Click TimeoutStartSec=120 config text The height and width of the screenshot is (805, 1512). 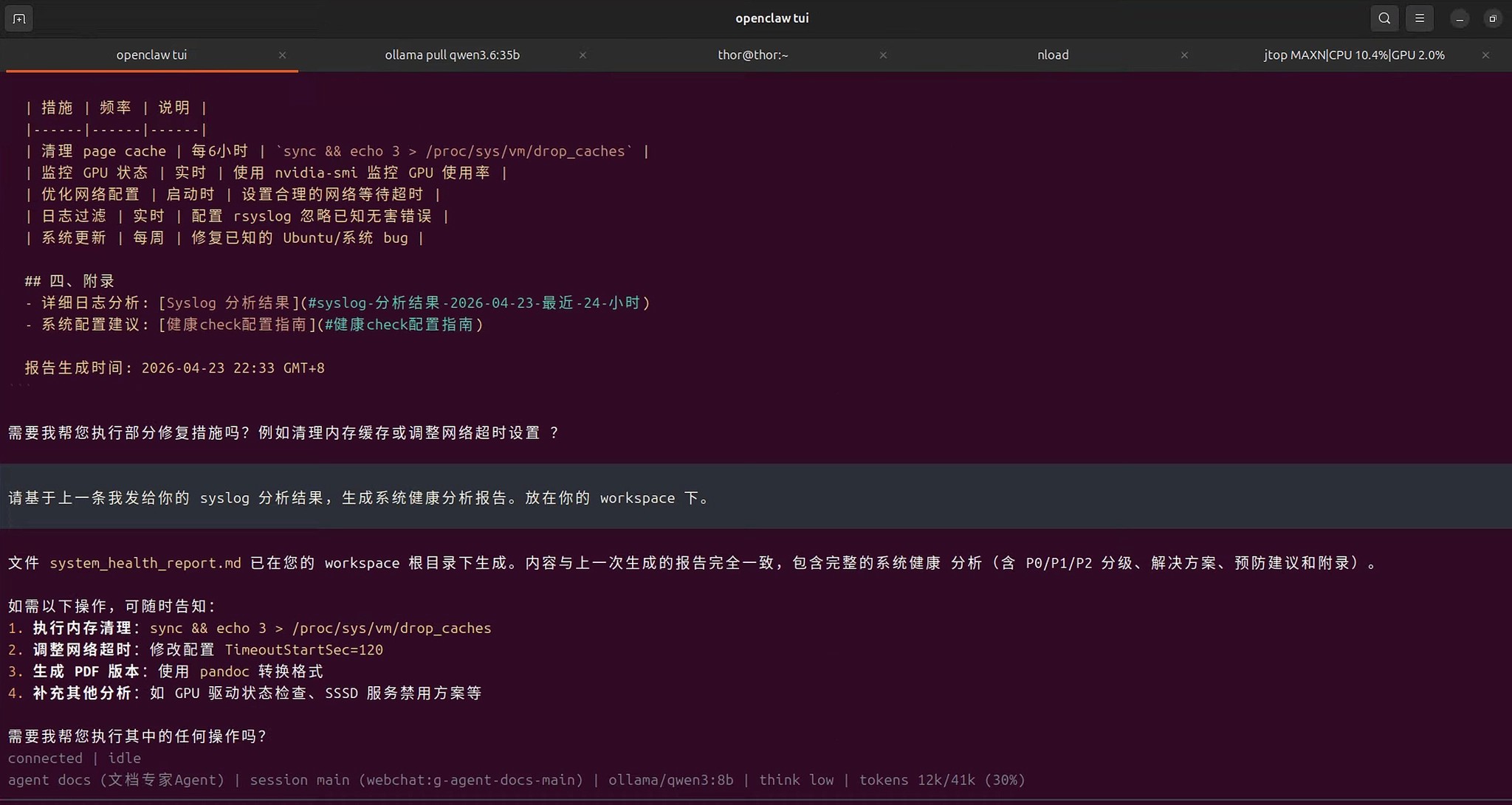303,650
